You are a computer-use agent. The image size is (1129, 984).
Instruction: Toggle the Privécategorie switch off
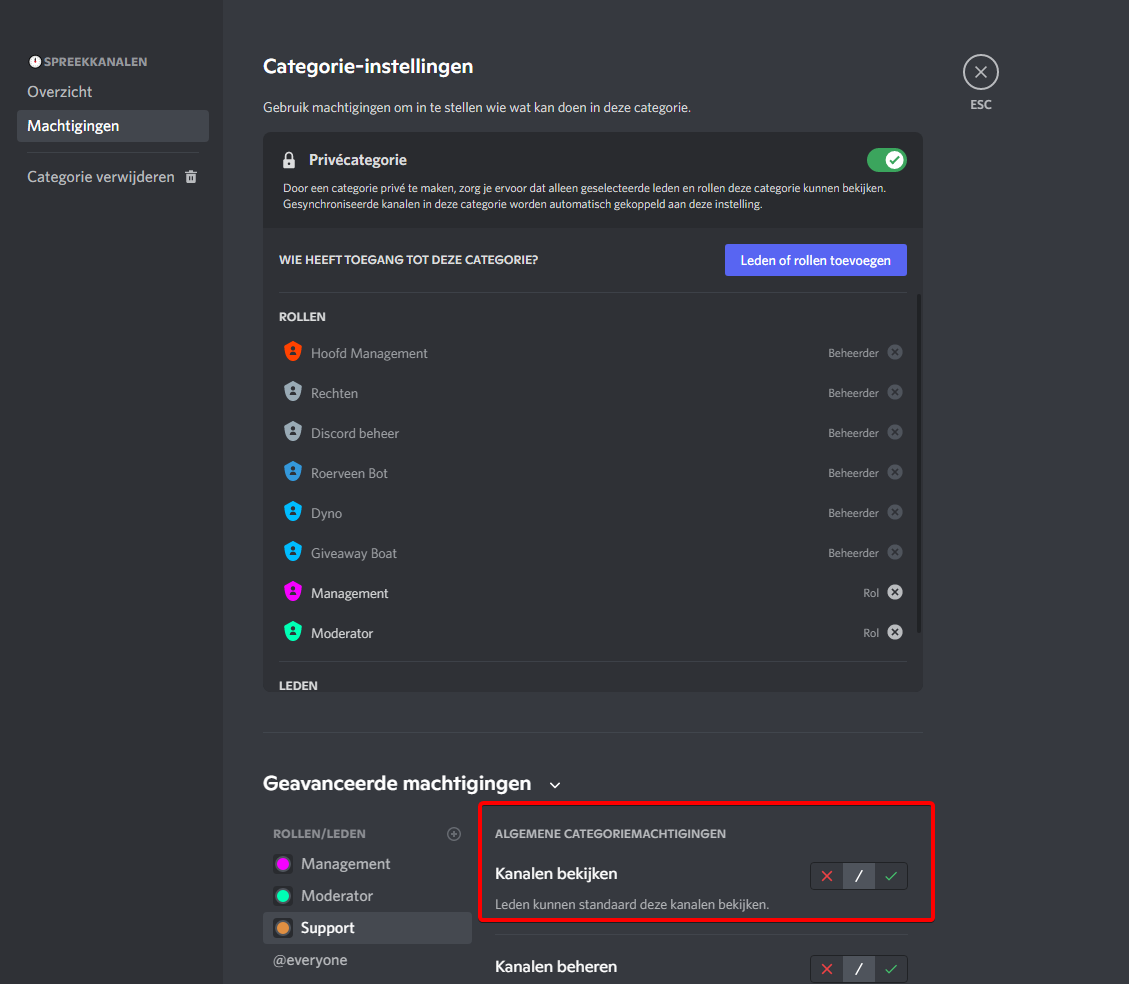(x=886, y=160)
